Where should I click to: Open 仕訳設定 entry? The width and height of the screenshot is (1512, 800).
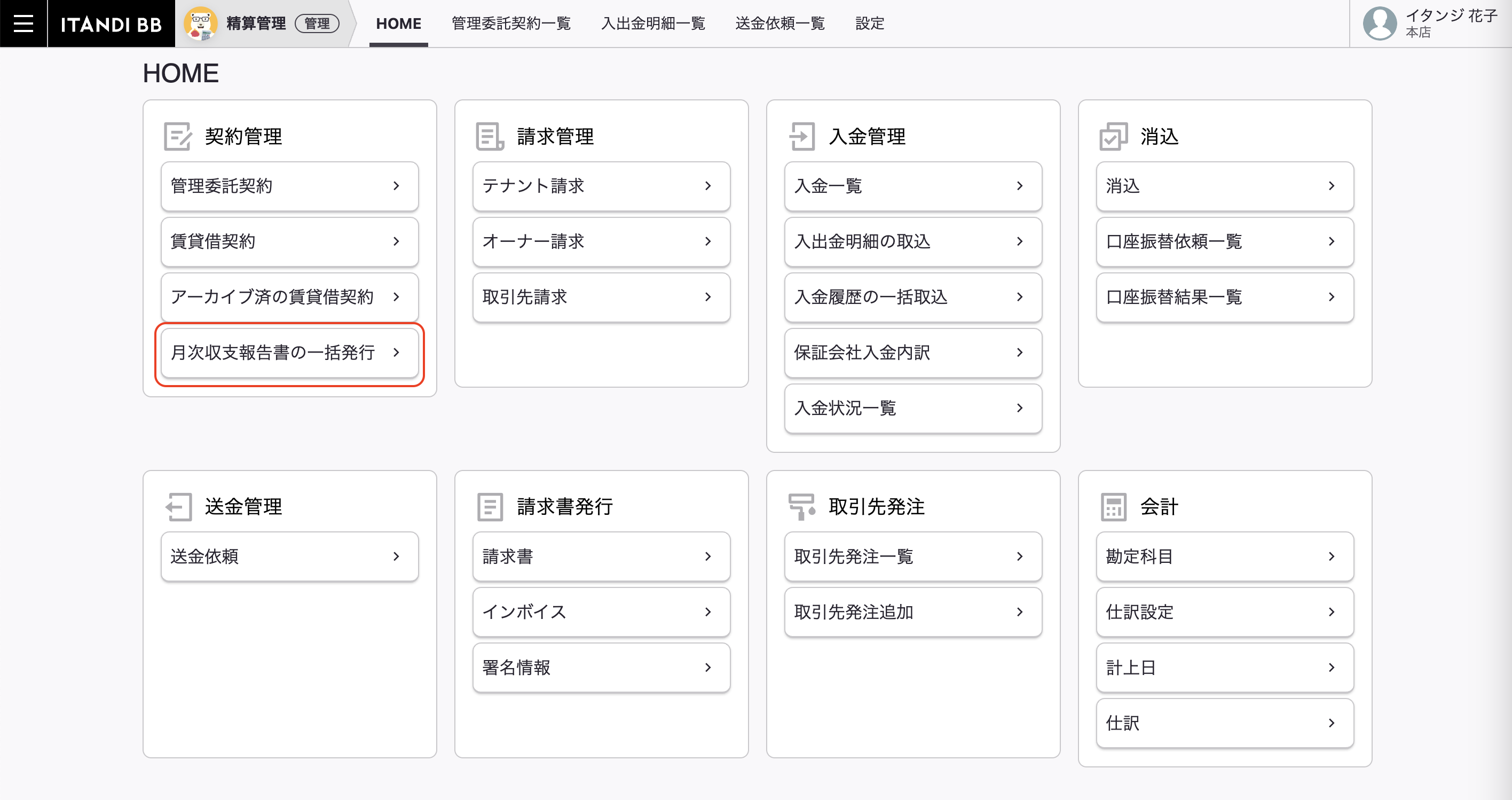[x=1225, y=611]
